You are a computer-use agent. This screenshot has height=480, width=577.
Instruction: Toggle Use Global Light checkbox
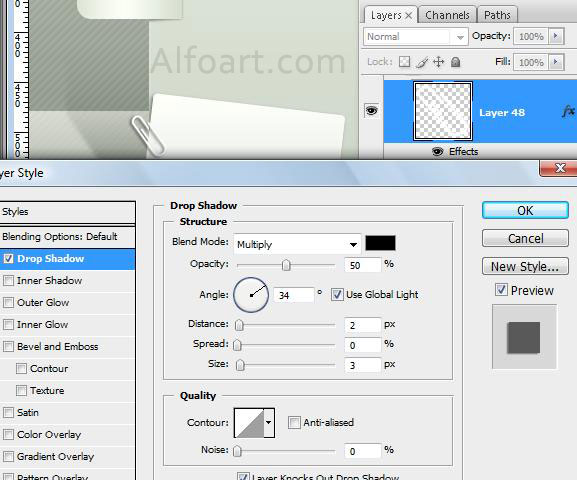337,295
